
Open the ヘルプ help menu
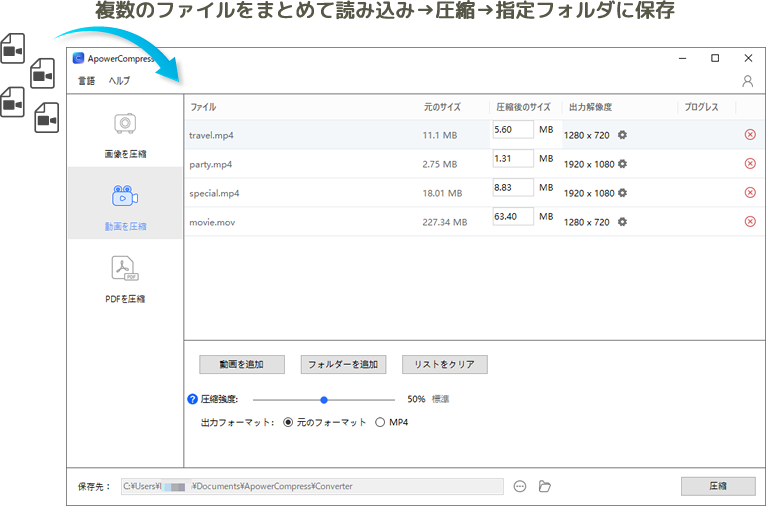[x=119, y=81]
